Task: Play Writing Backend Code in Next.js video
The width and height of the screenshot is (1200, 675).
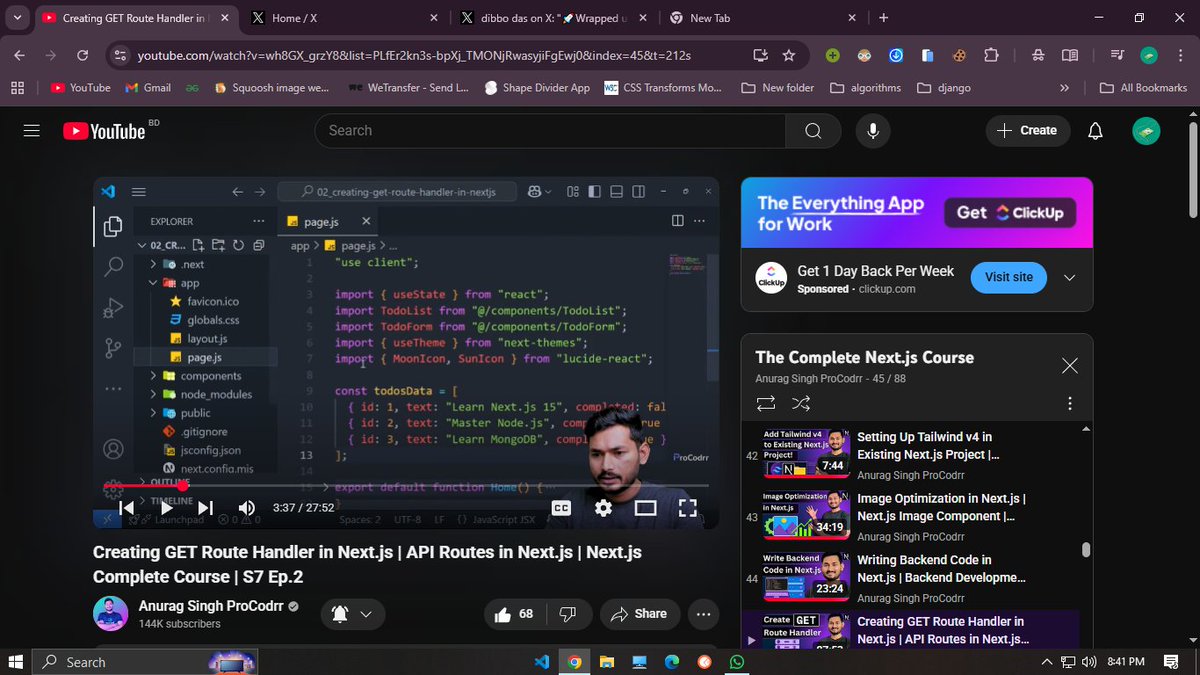Action: click(911, 578)
